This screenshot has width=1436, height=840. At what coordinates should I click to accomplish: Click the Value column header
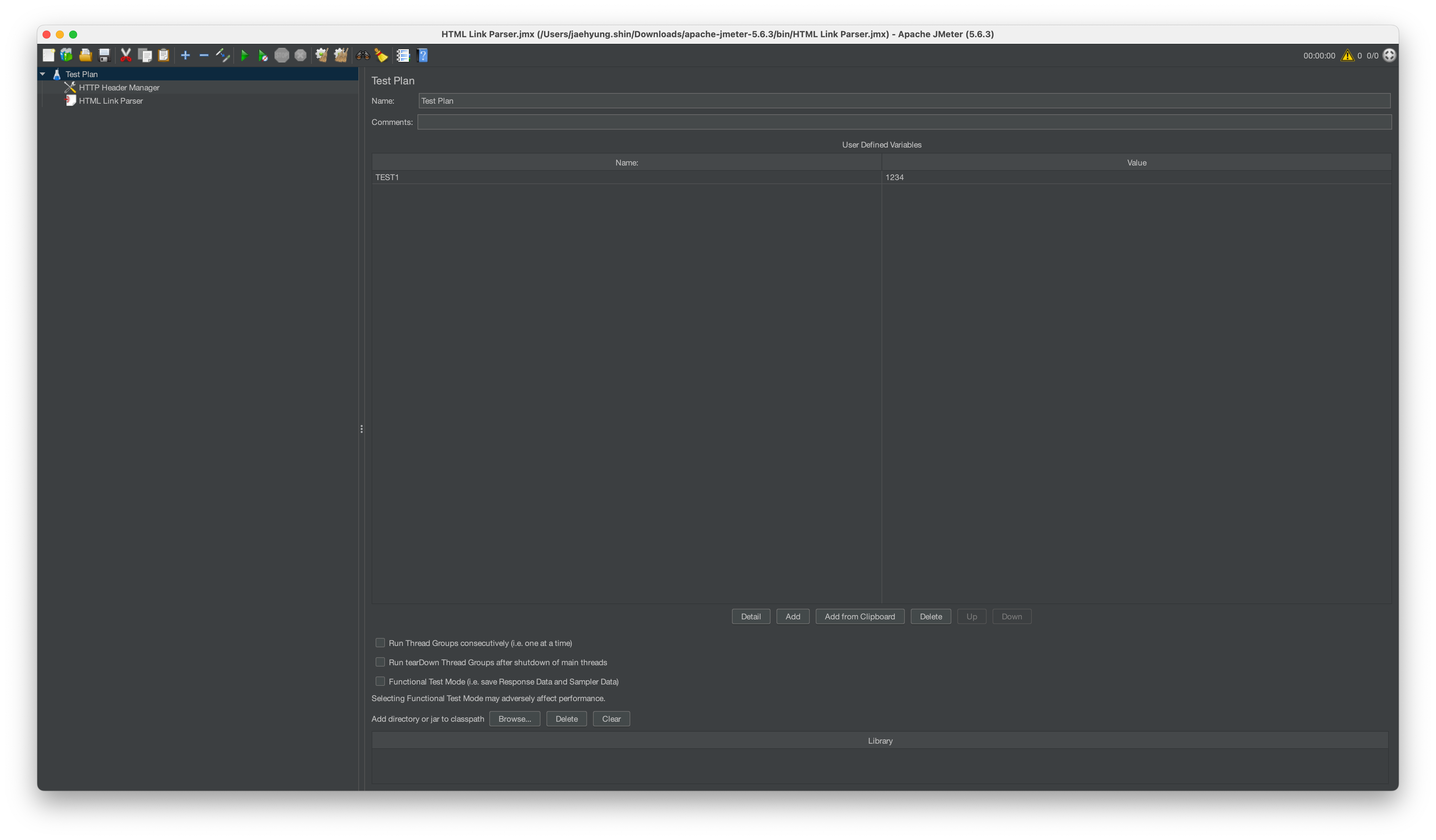click(x=1136, y=162)
